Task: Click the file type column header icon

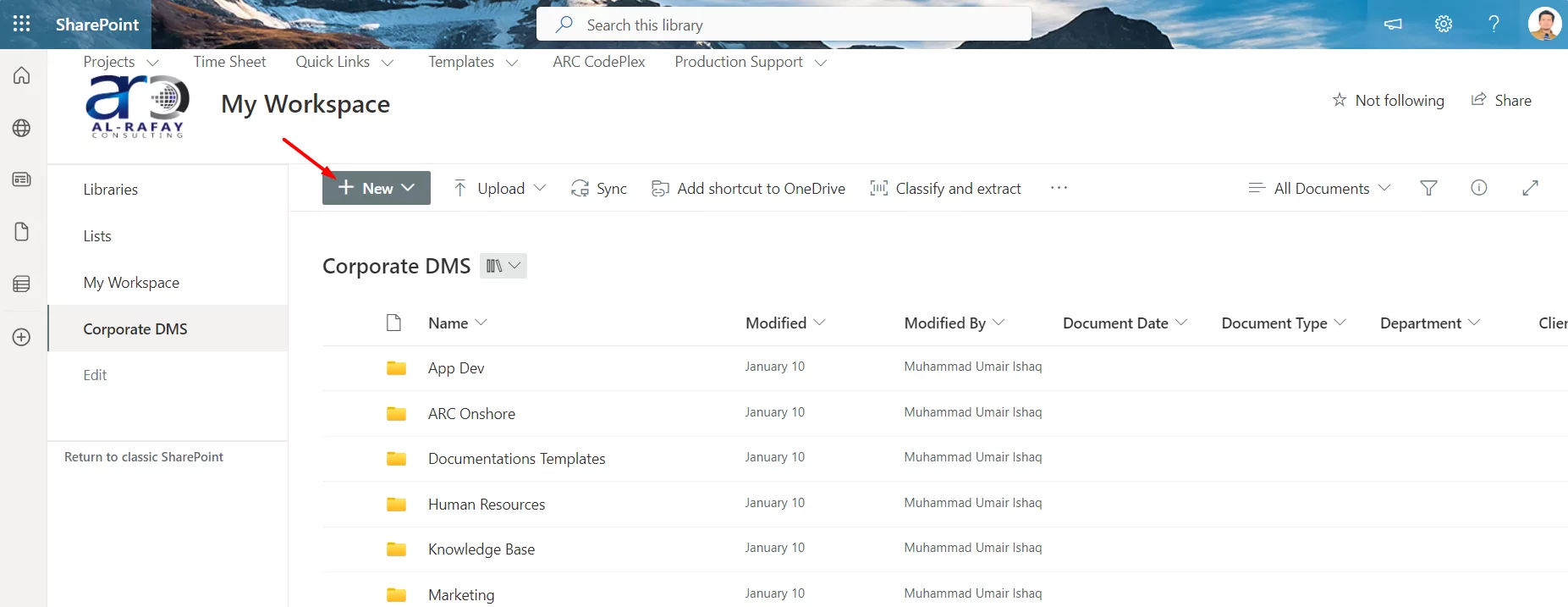Action: tap(393, 323)
